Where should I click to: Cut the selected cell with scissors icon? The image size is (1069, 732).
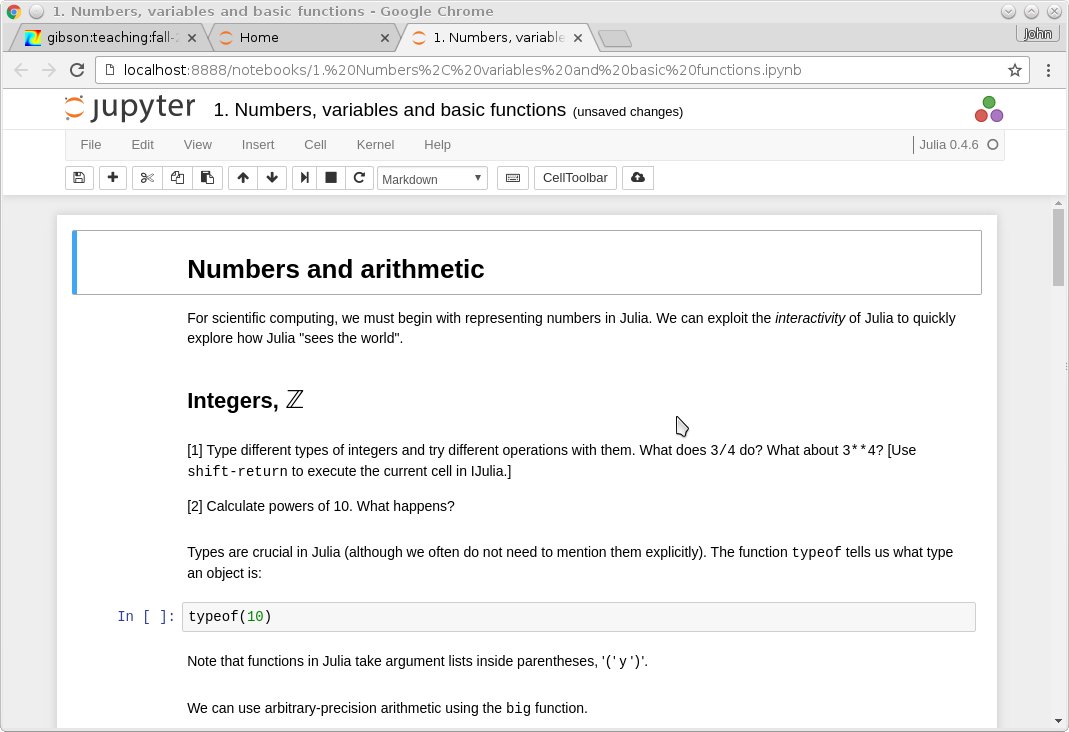147,178
